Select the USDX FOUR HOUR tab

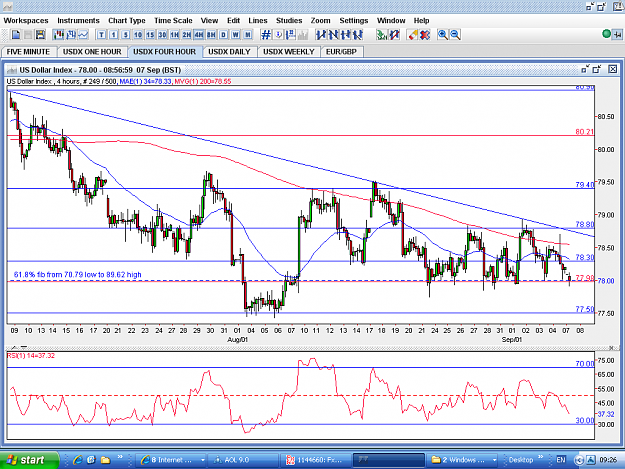[x=164, y=52]
